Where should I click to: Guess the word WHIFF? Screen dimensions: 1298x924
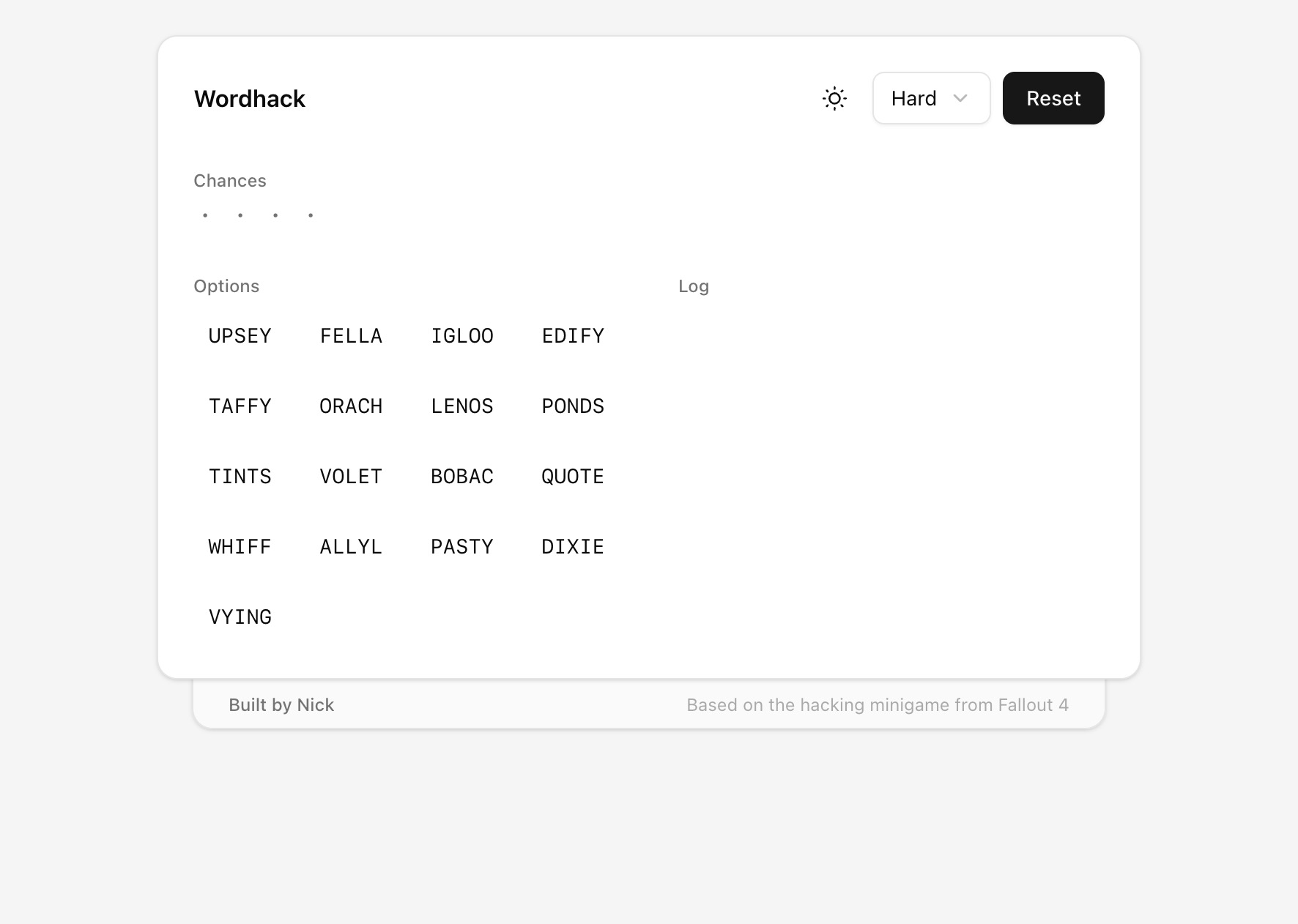click(240, 546)
